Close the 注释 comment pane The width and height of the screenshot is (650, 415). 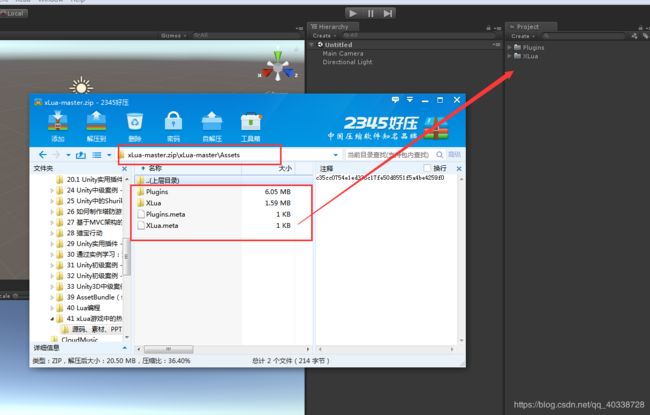coord(459,169)
